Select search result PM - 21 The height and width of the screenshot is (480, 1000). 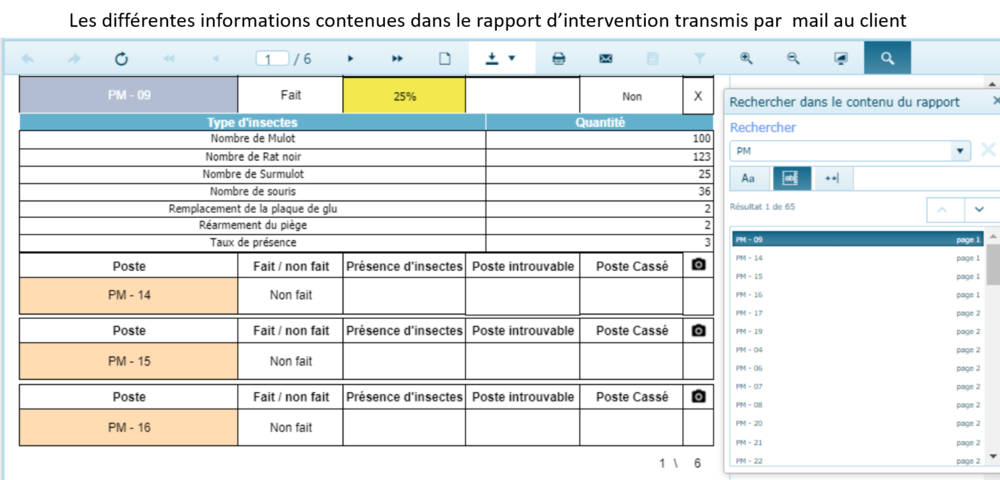pyautogui.click(x=858, y=442)
